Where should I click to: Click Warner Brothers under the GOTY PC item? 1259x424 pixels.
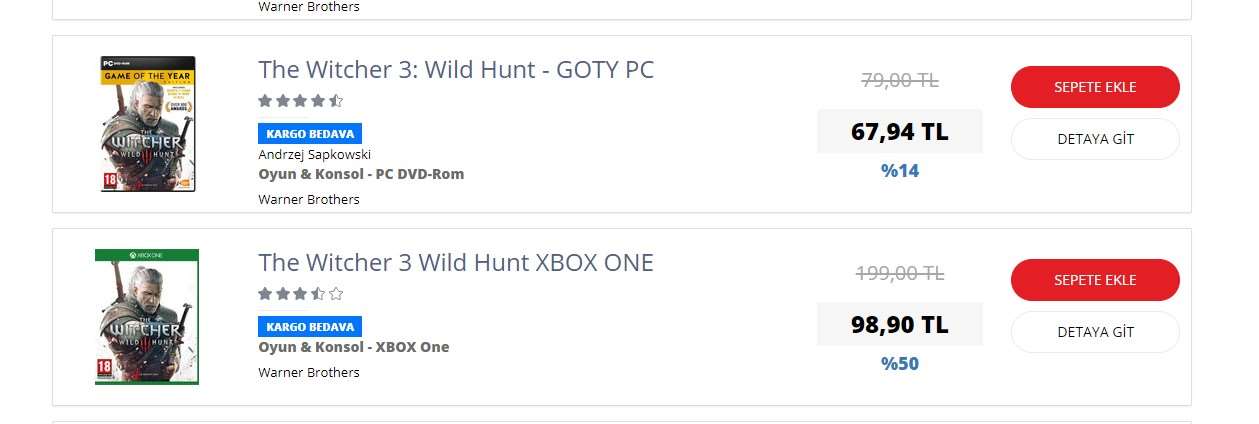(309, 199)
